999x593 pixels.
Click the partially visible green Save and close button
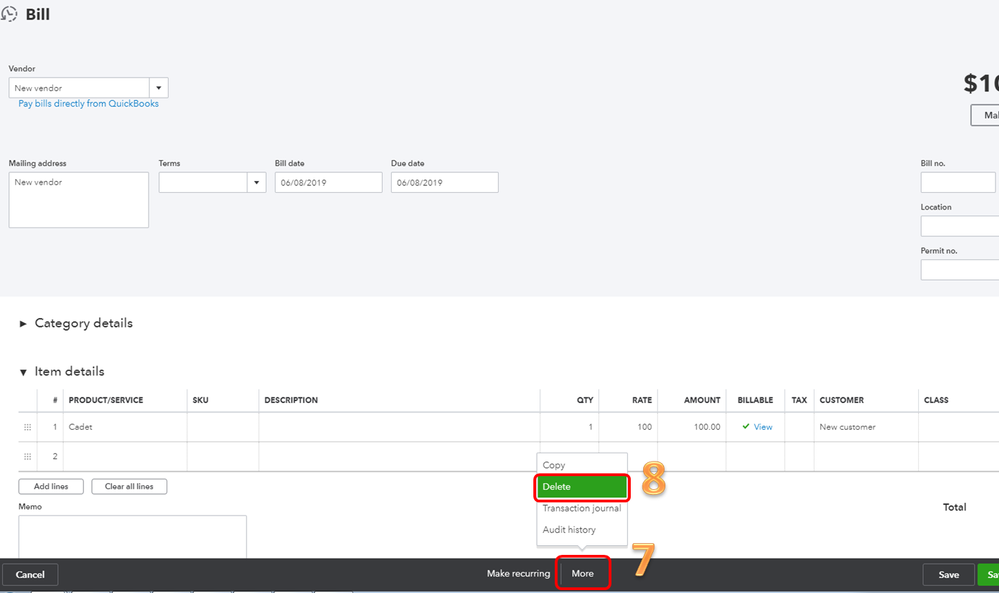(x=988, y=575)
